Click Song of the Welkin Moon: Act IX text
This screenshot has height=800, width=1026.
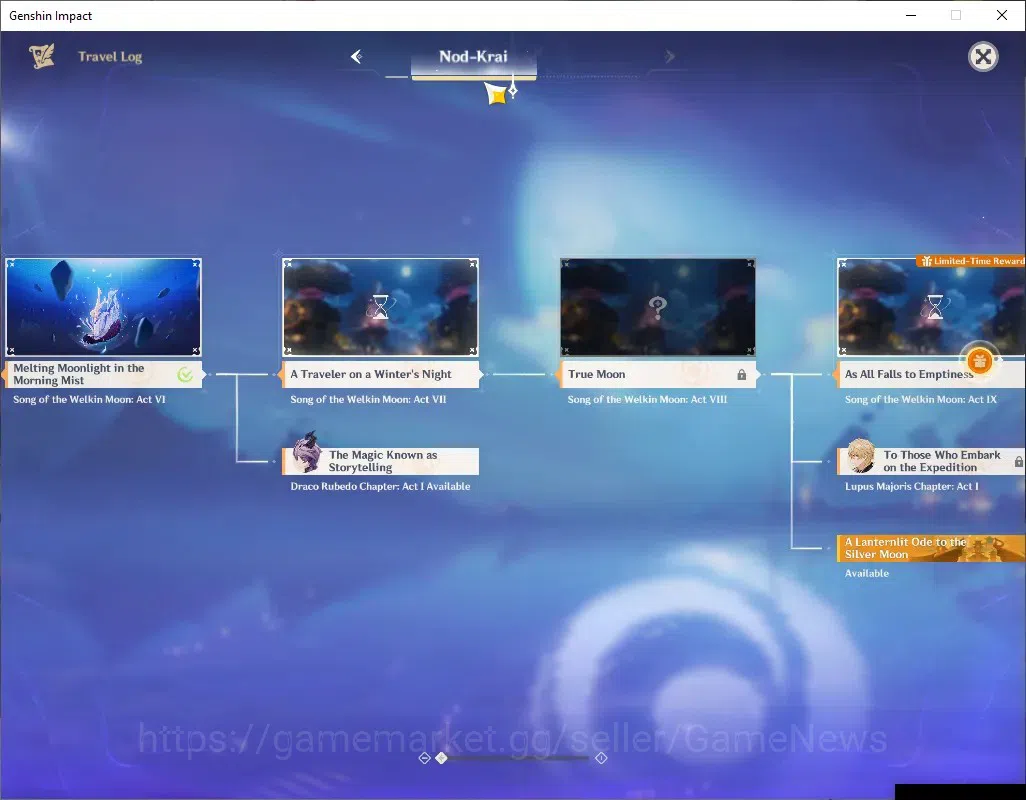tap(921, 400)
